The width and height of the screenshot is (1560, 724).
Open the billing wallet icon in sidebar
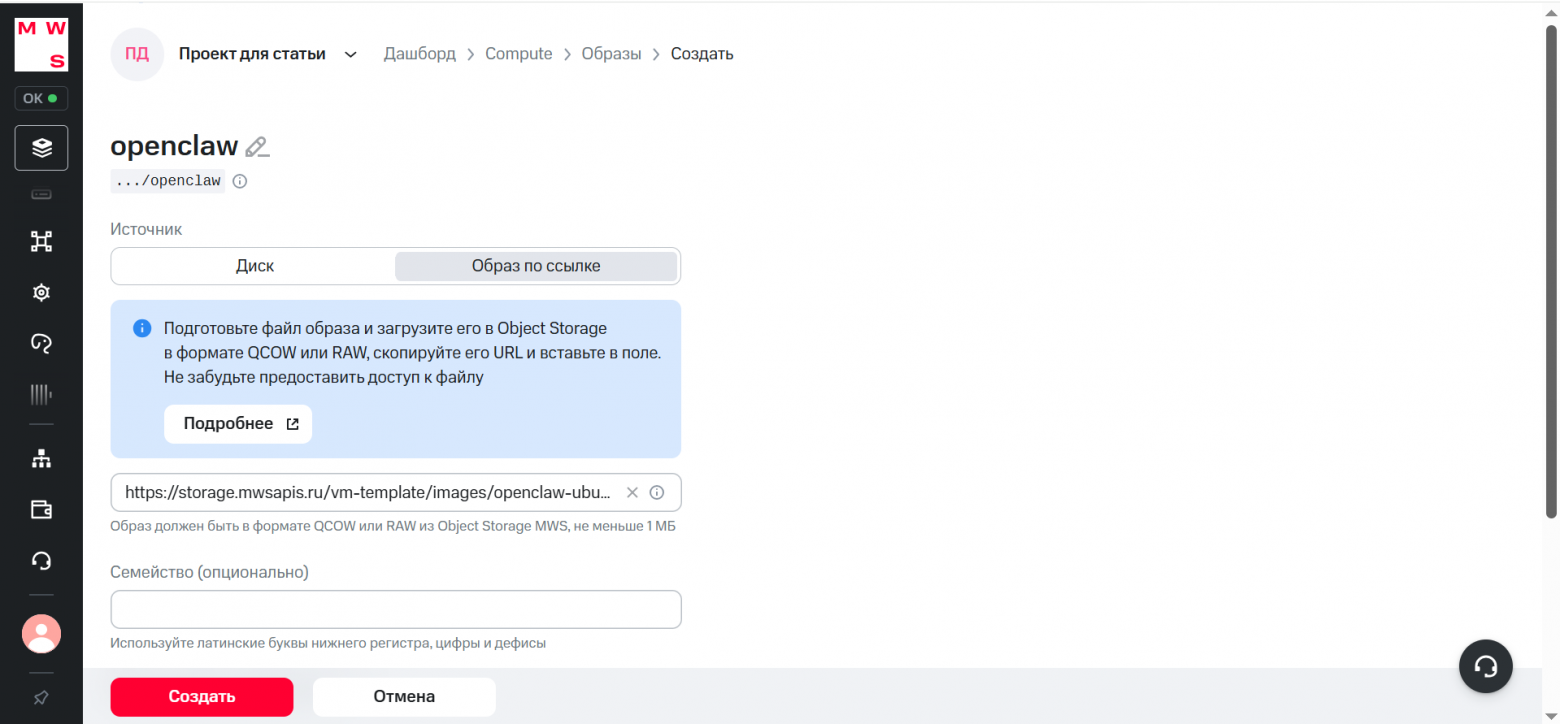(x=41, y=509)
